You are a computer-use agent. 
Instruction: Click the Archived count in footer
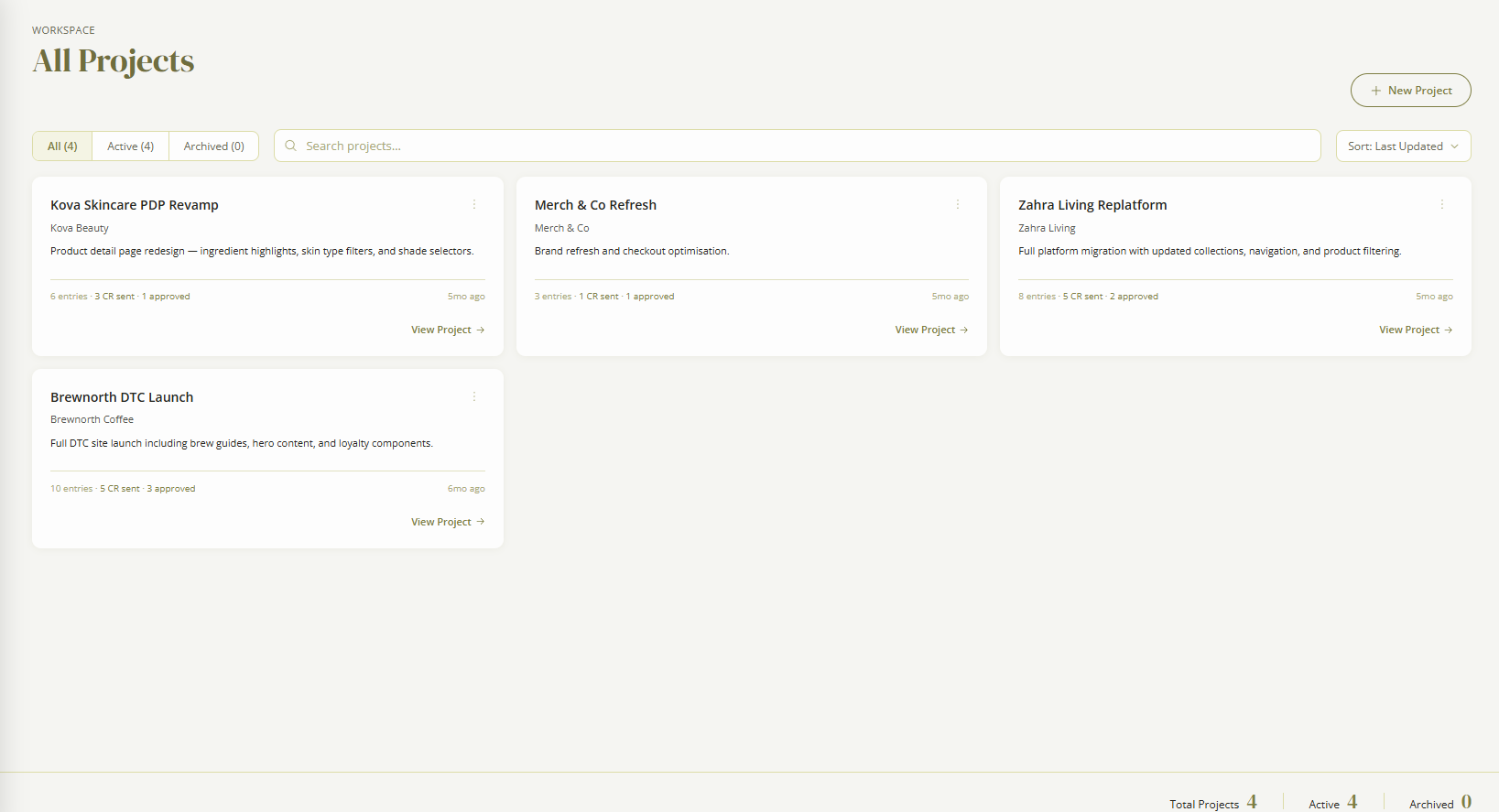[x=1466, y=802]
